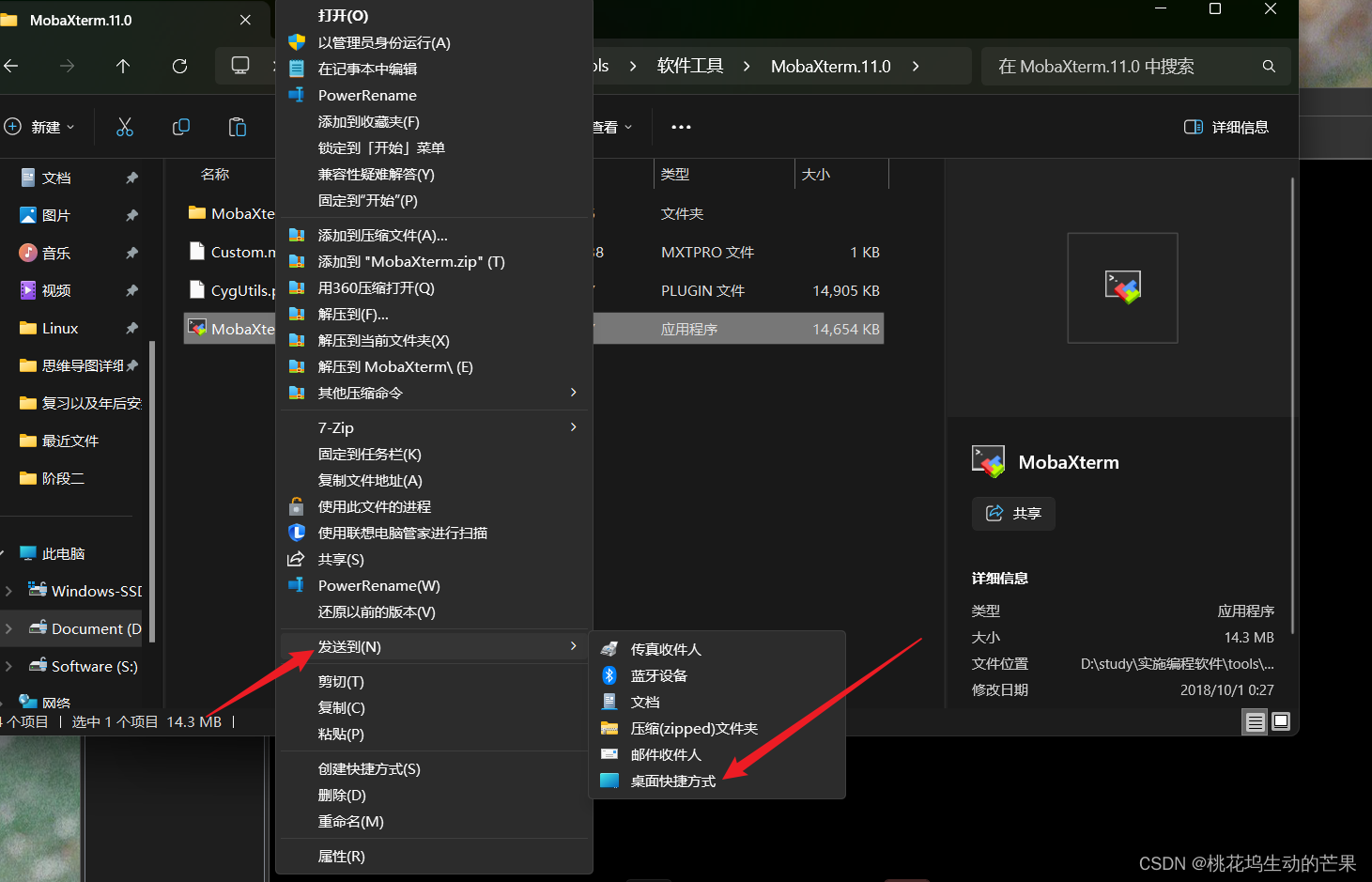This screenshot has height=882, width=1372.
Task: Expand the 其他压缩命令 submenu arrow
Action: click(x=573, y=393)
